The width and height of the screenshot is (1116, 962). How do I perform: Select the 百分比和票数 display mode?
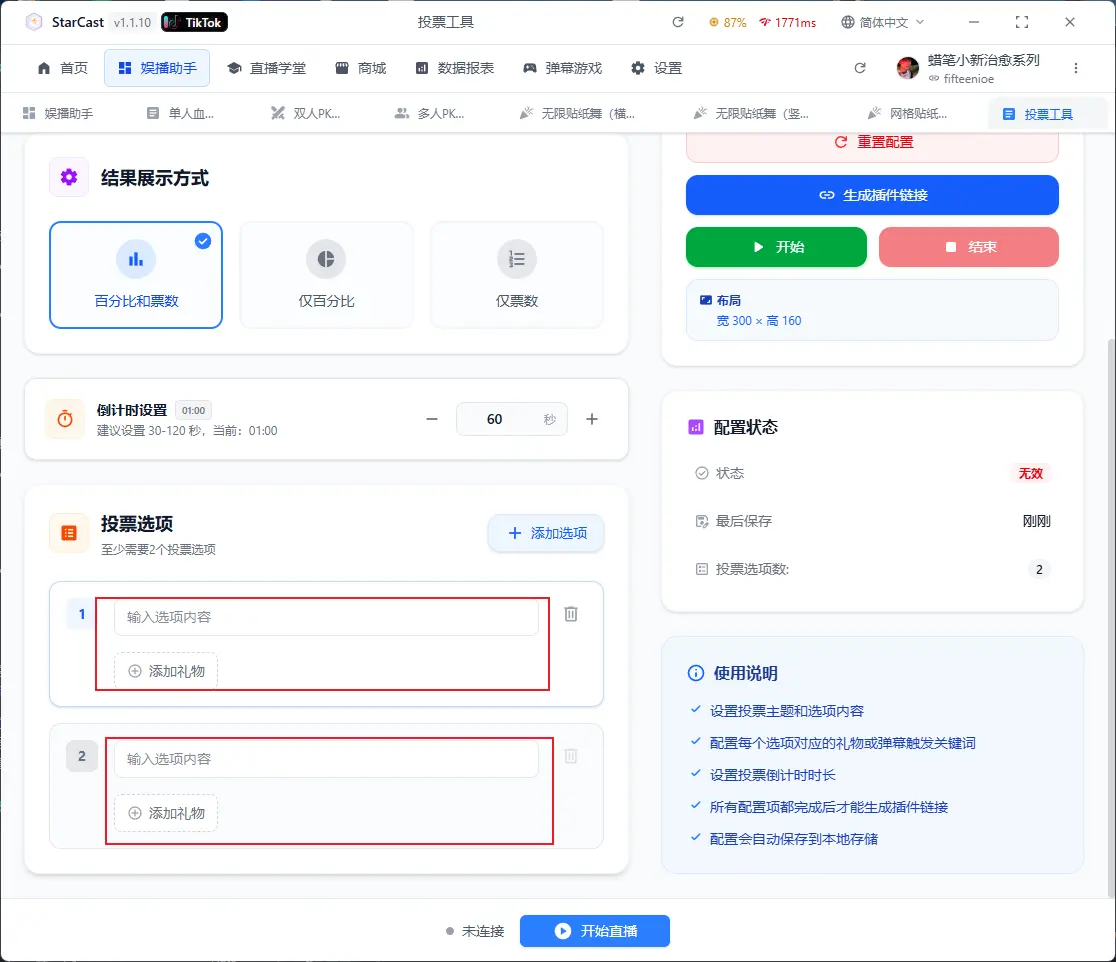136,275
